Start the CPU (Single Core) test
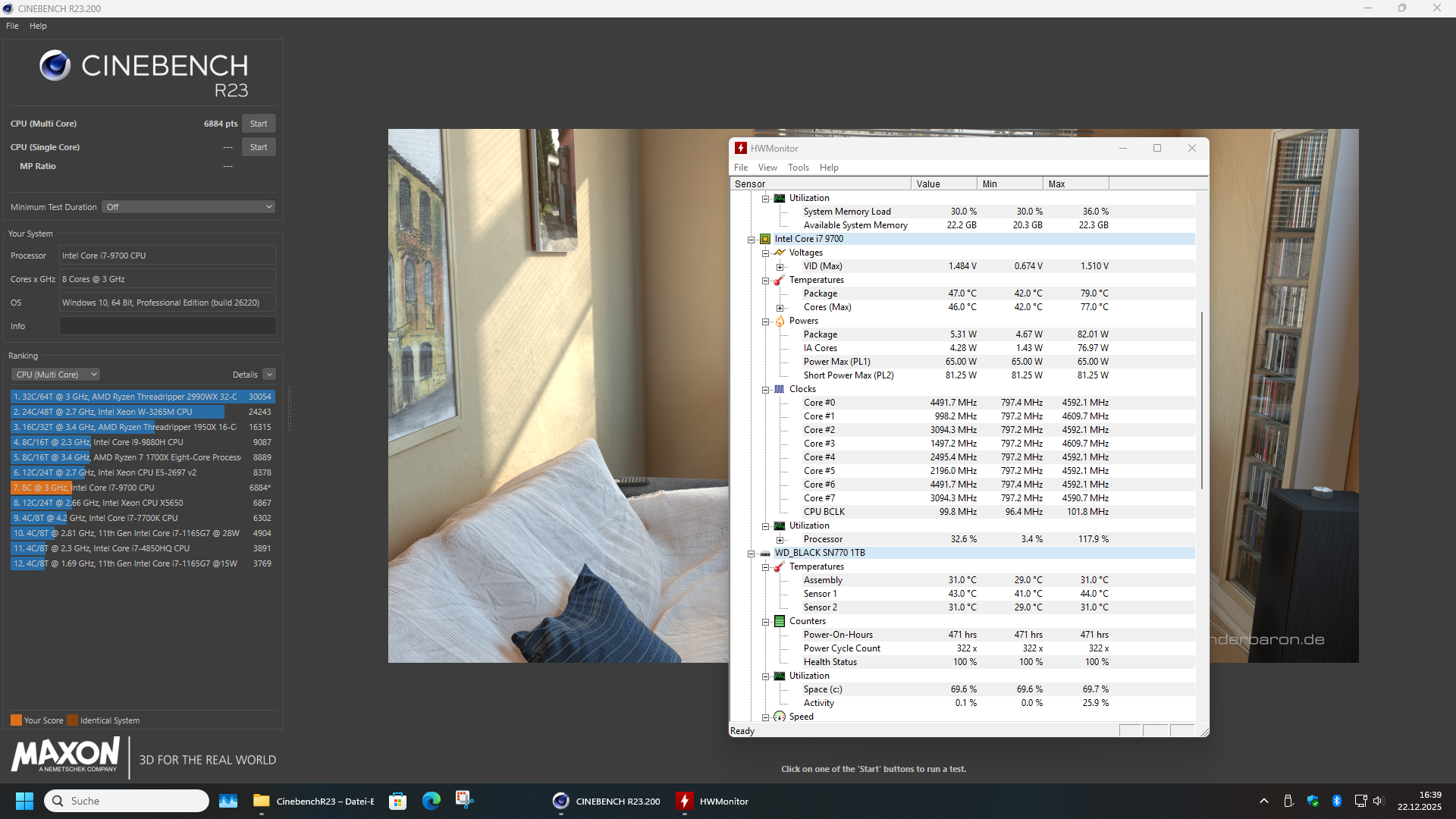Viewport: 1456px width, 819px height. (259, 147)
